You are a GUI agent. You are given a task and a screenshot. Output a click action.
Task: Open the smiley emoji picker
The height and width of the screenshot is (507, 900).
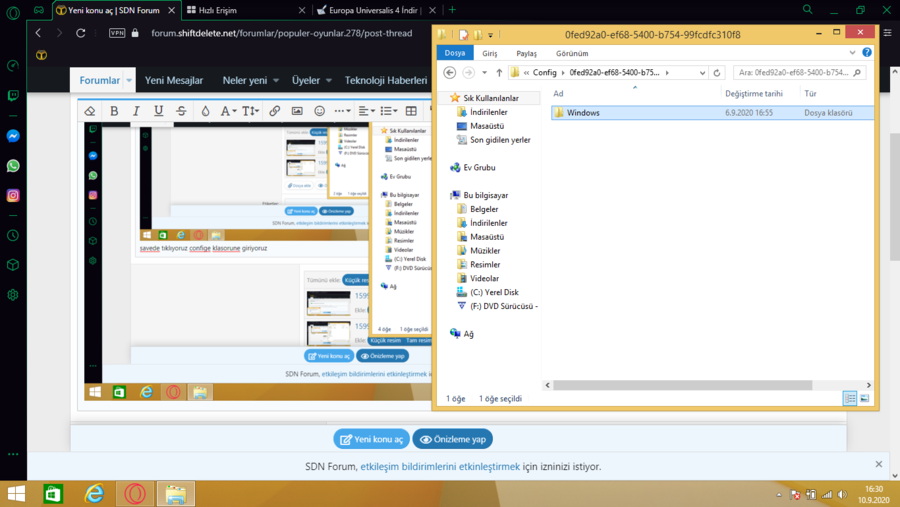pyautogui.click(x=320, y=111)
